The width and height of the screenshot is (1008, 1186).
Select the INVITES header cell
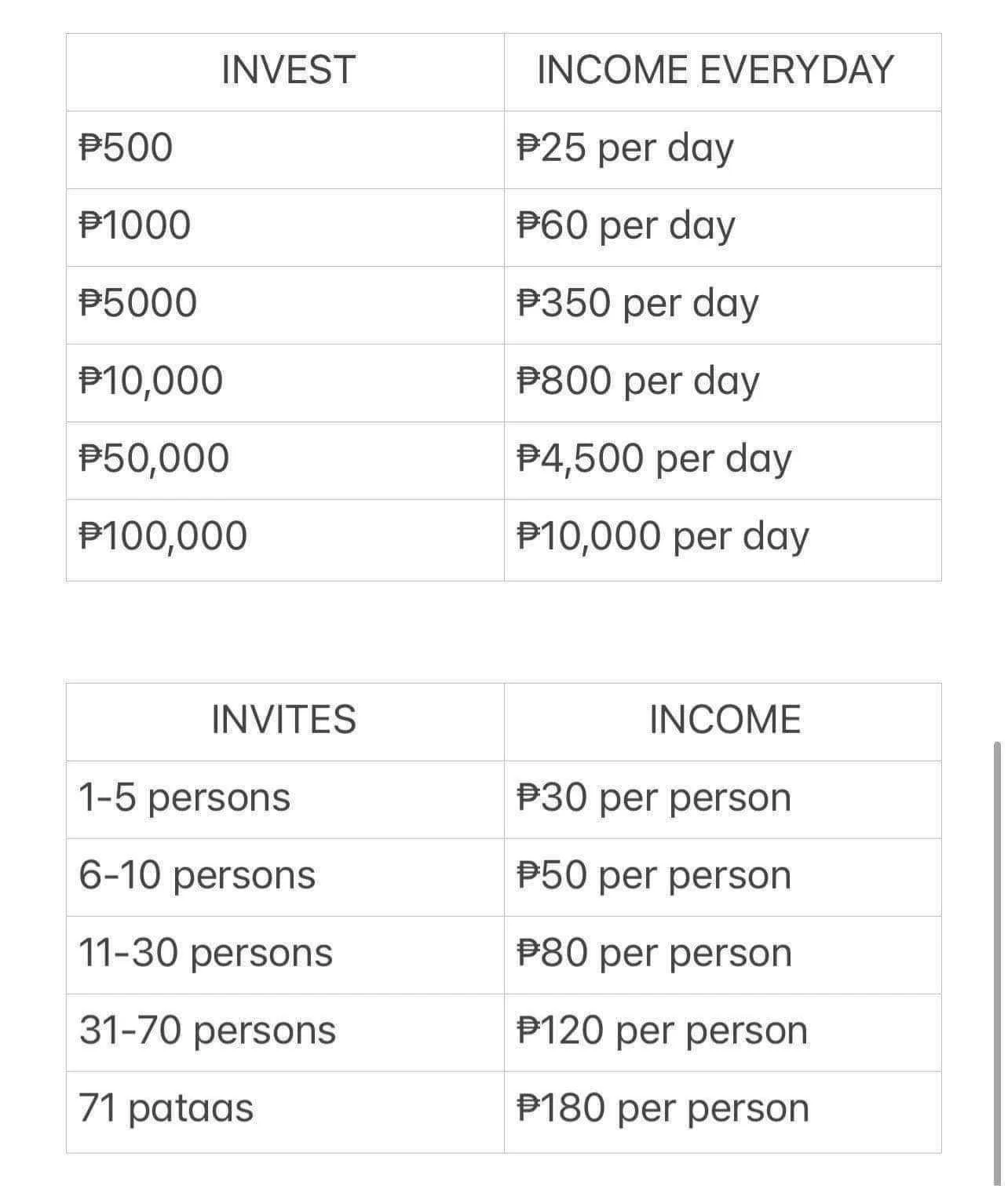pos(285,721)
